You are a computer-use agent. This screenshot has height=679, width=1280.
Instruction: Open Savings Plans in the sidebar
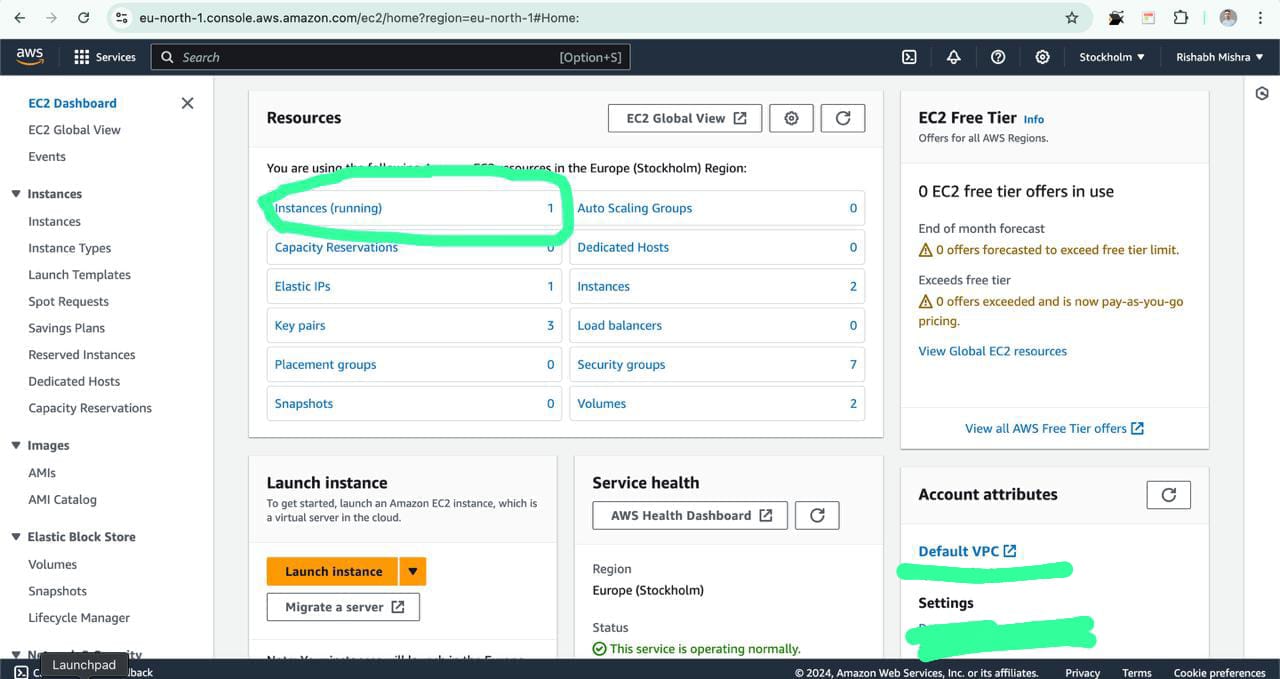66,328
